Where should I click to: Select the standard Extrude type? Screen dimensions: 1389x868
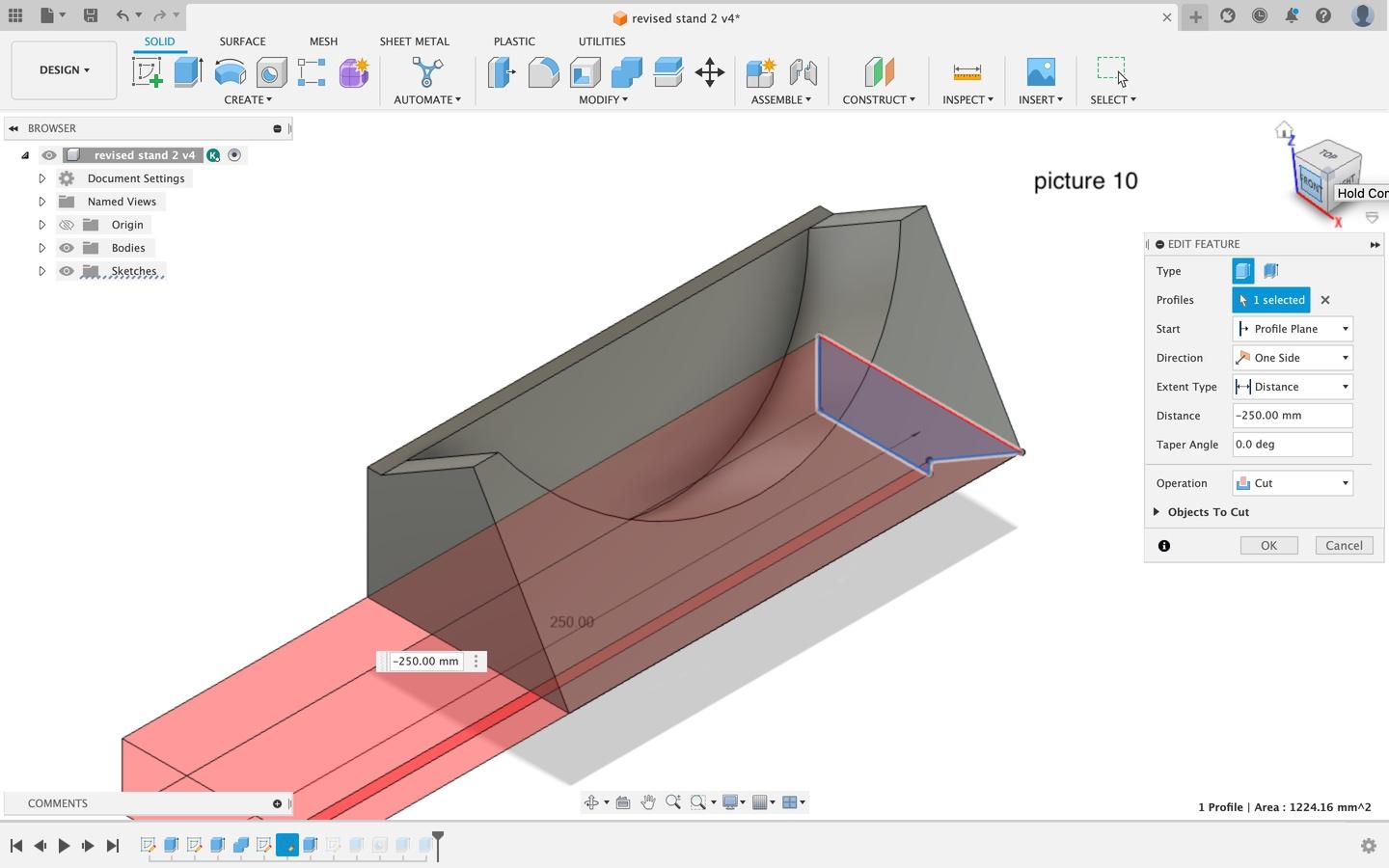coord(1243,271)
